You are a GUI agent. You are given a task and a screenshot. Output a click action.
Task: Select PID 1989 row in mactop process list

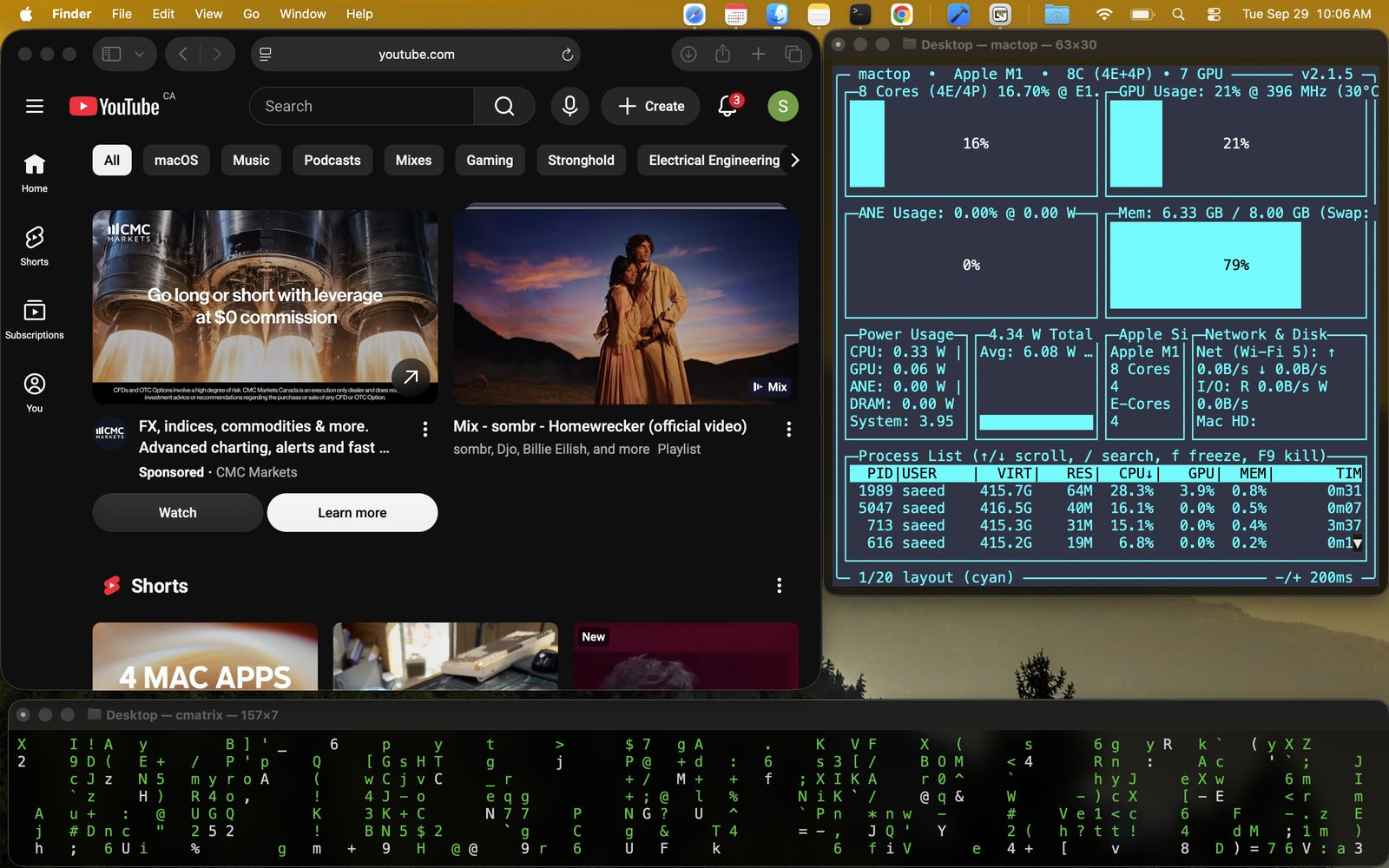click(1105, 491)
